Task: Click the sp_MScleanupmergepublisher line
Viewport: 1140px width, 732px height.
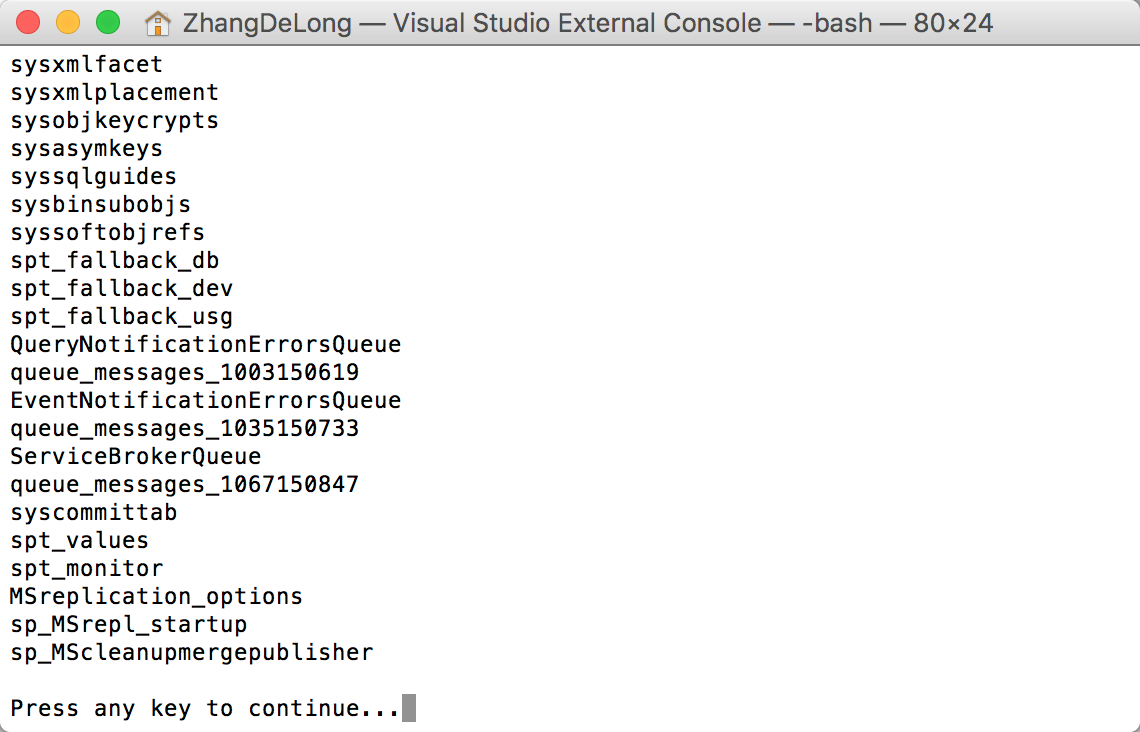Action: [191, 652]
